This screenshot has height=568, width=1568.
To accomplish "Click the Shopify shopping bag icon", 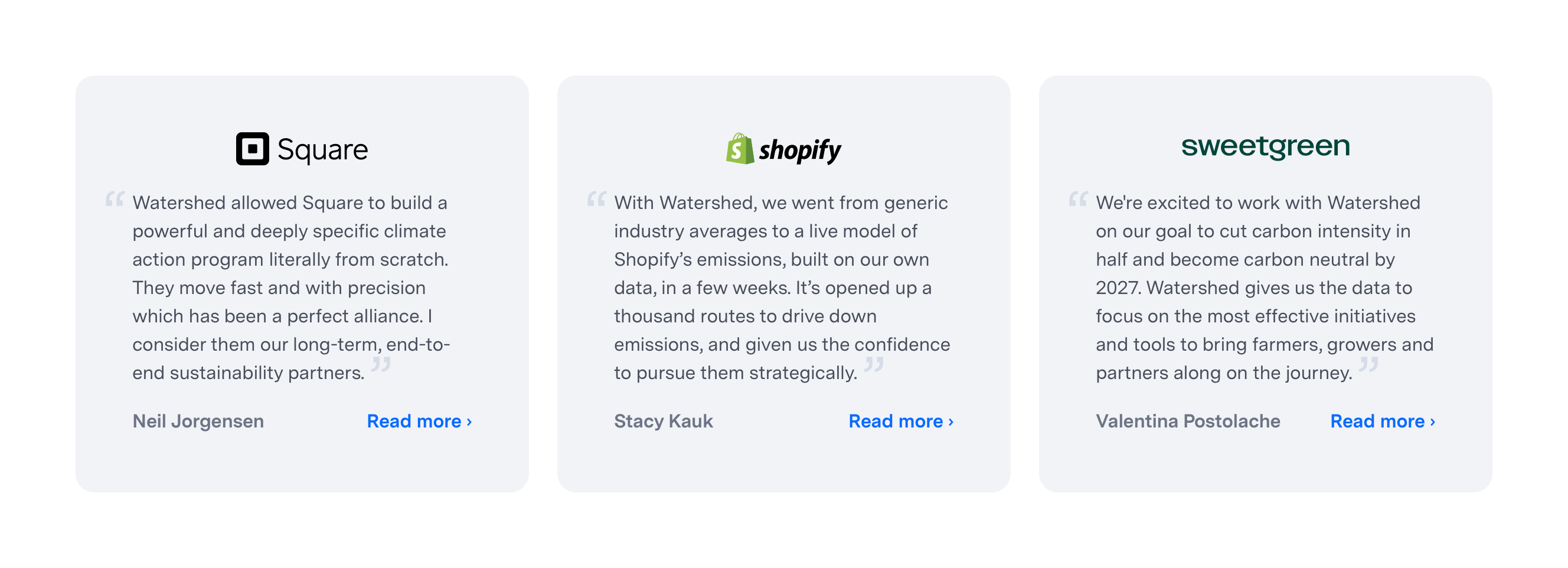I will (x=740, y=149).
